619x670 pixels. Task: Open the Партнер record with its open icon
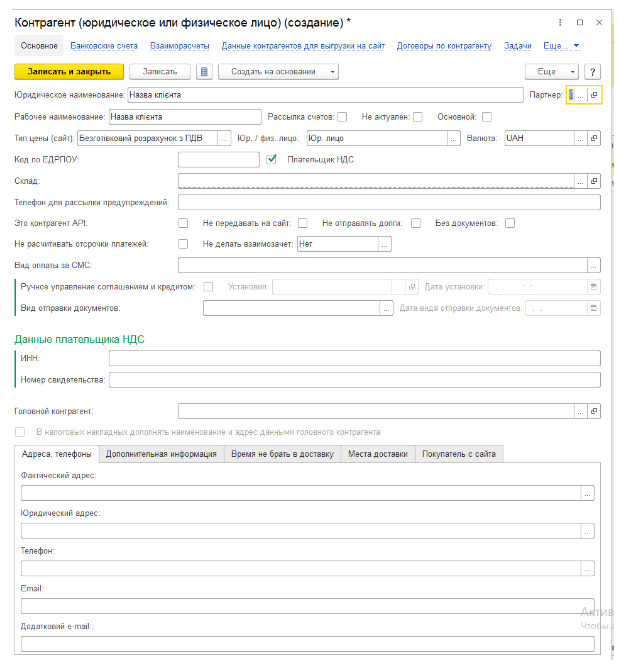pyautogui.click(x=594, y=95)
